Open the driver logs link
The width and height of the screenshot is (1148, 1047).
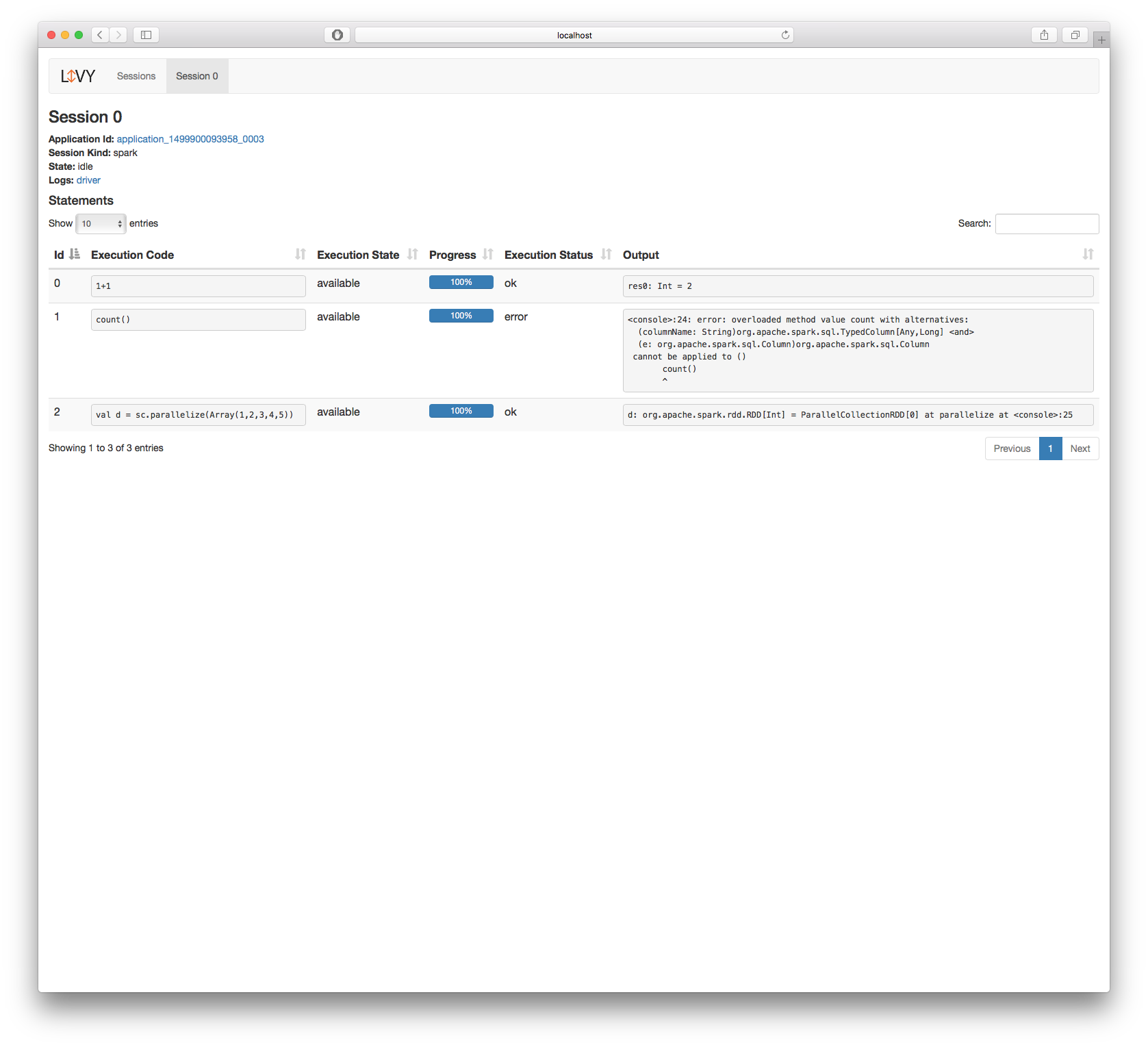(88, 180)
